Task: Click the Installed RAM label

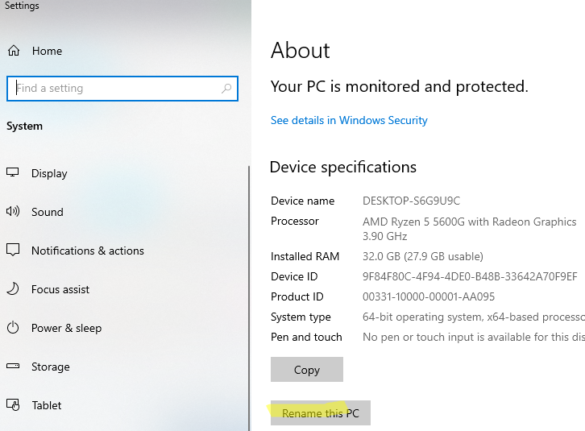Action: click(305, 256)
